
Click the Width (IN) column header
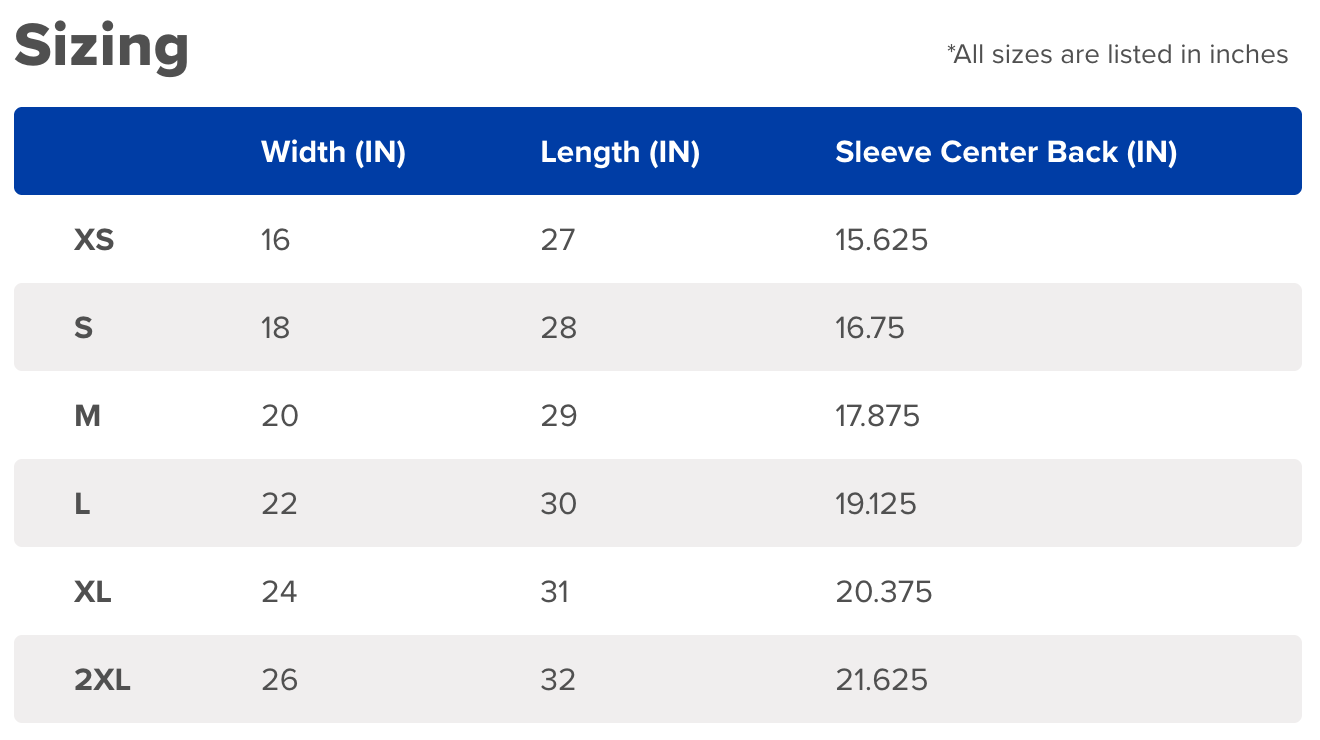(x=333, y=152)
